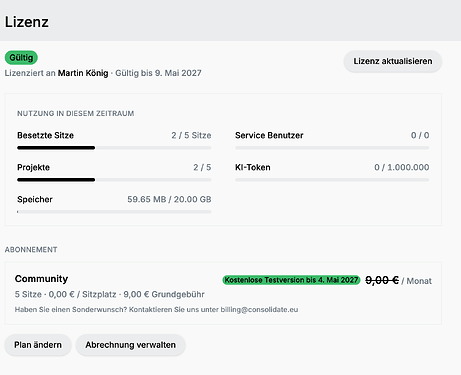Click the Projekte label
The height and width of the screenshot is (375, 461).
pyautogui.click(x=33, y=167)
